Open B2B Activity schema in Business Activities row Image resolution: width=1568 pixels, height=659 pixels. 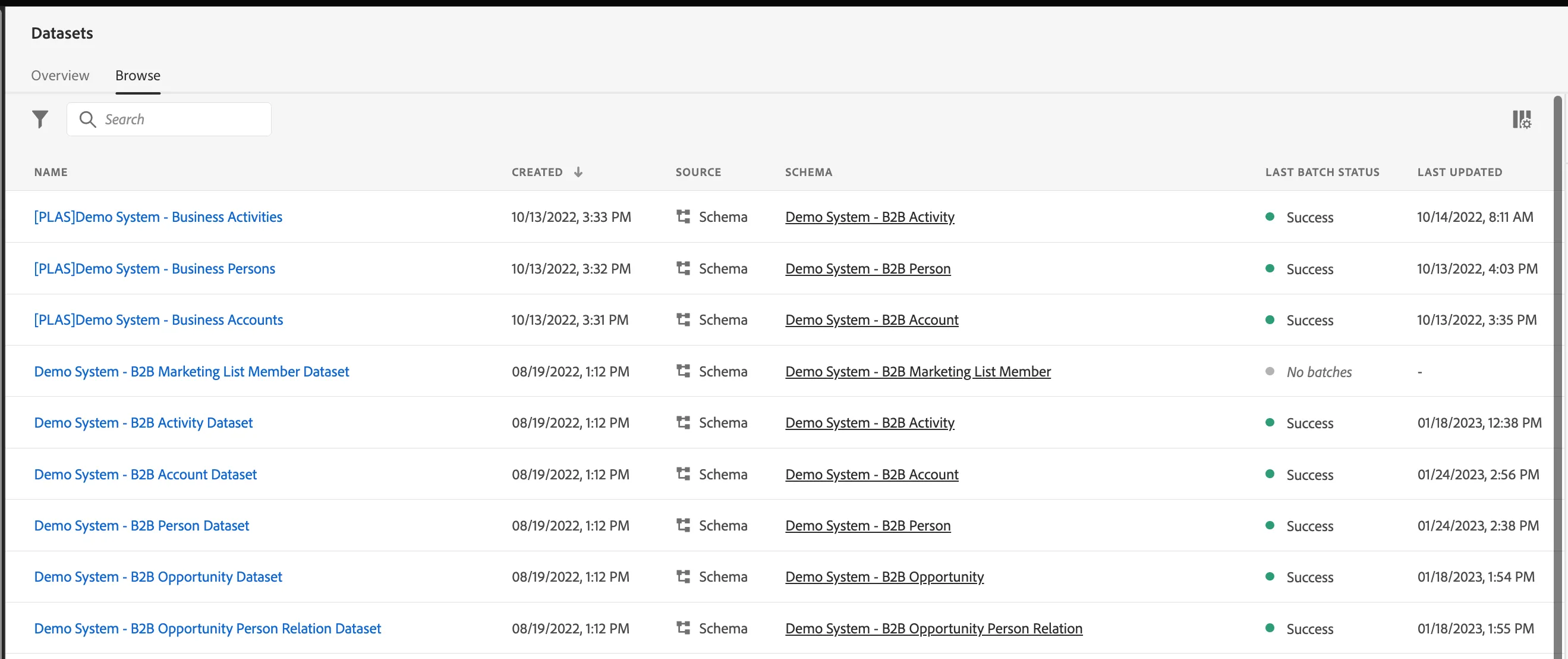[x=870, y=217]
